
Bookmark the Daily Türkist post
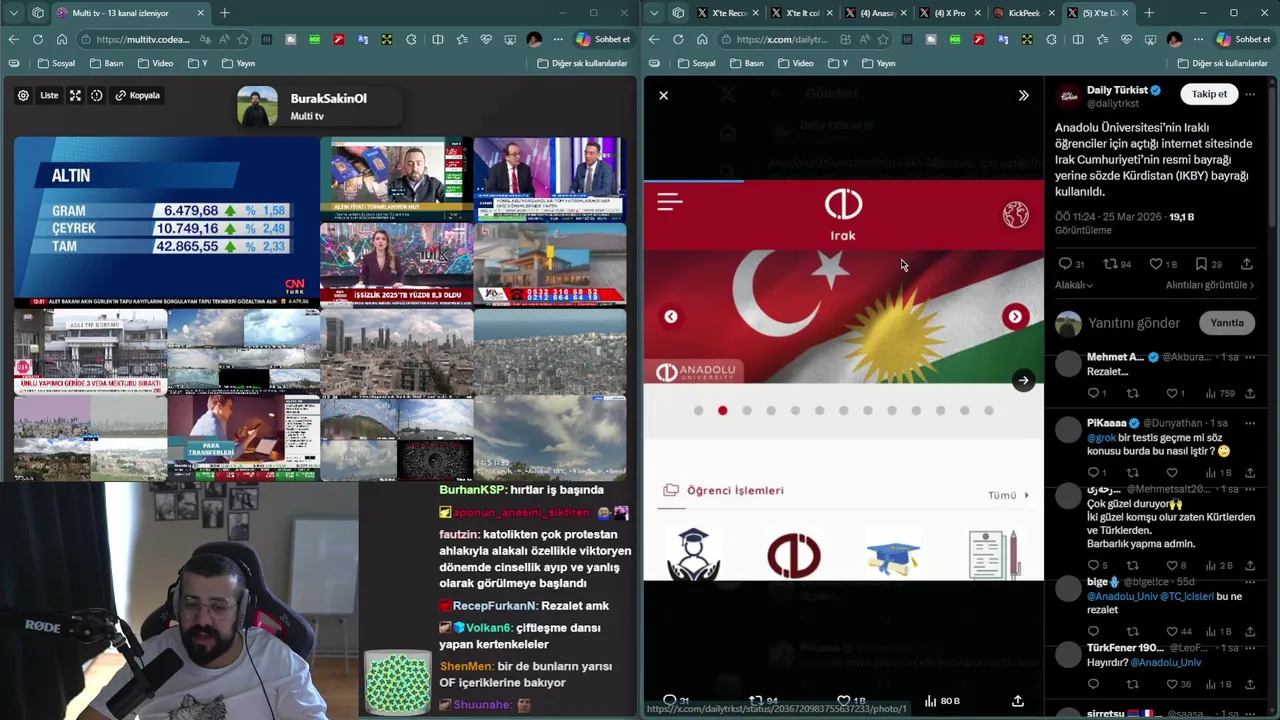pyautogui.click(x=1202, y=264)
